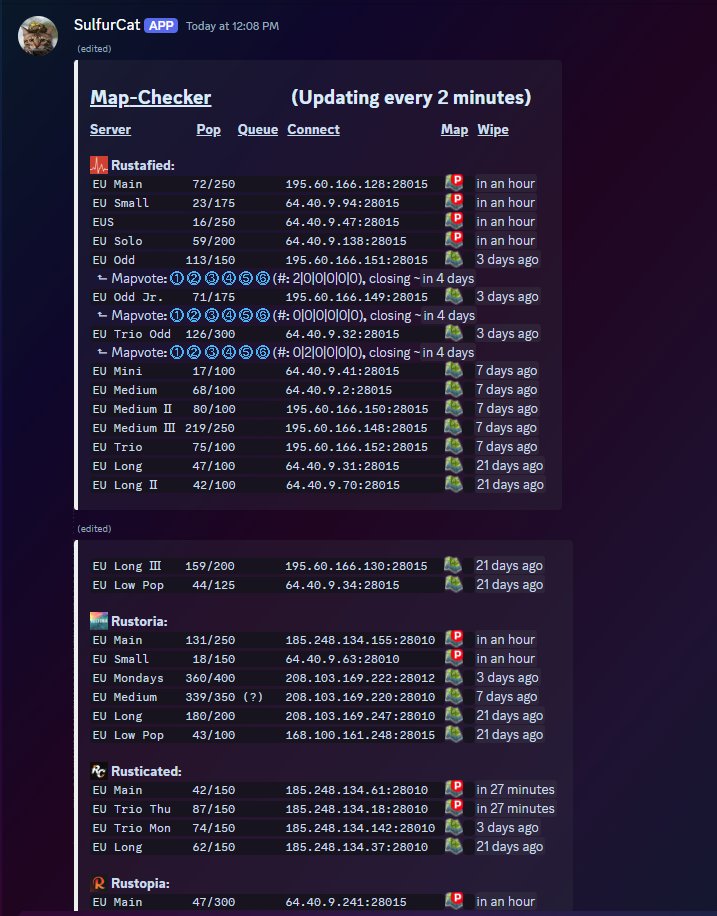Click the EU Medium 68/100 population value

[x=214, y=390]
